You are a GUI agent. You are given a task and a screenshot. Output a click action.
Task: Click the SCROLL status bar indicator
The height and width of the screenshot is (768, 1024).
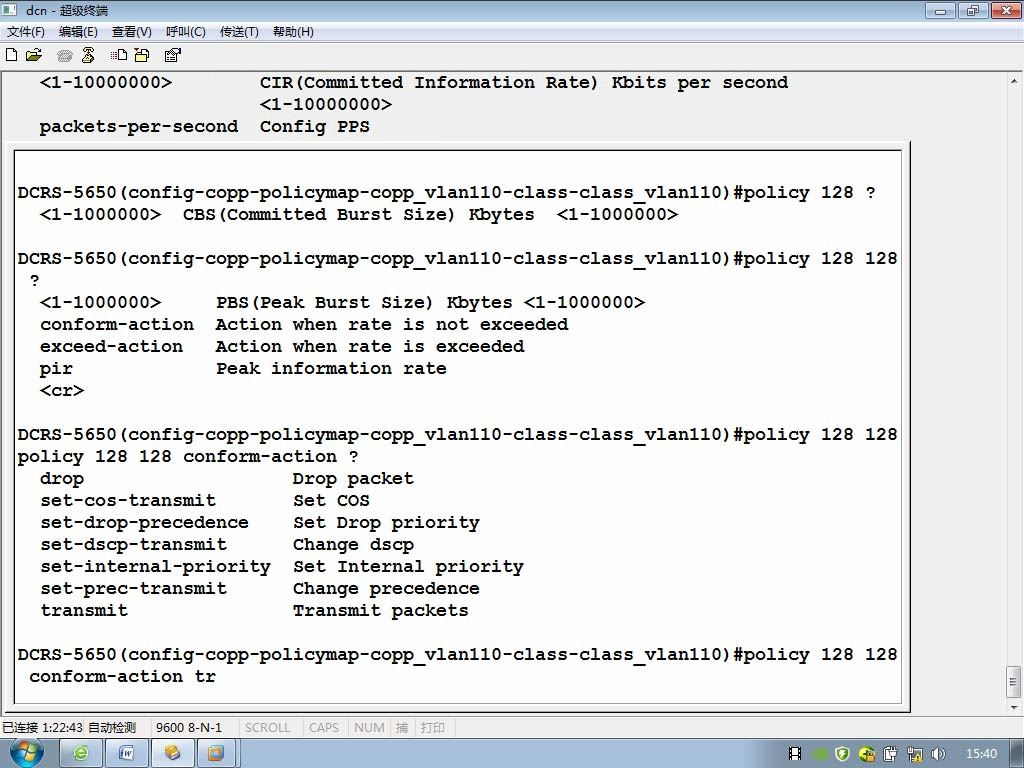pos(267,727)
